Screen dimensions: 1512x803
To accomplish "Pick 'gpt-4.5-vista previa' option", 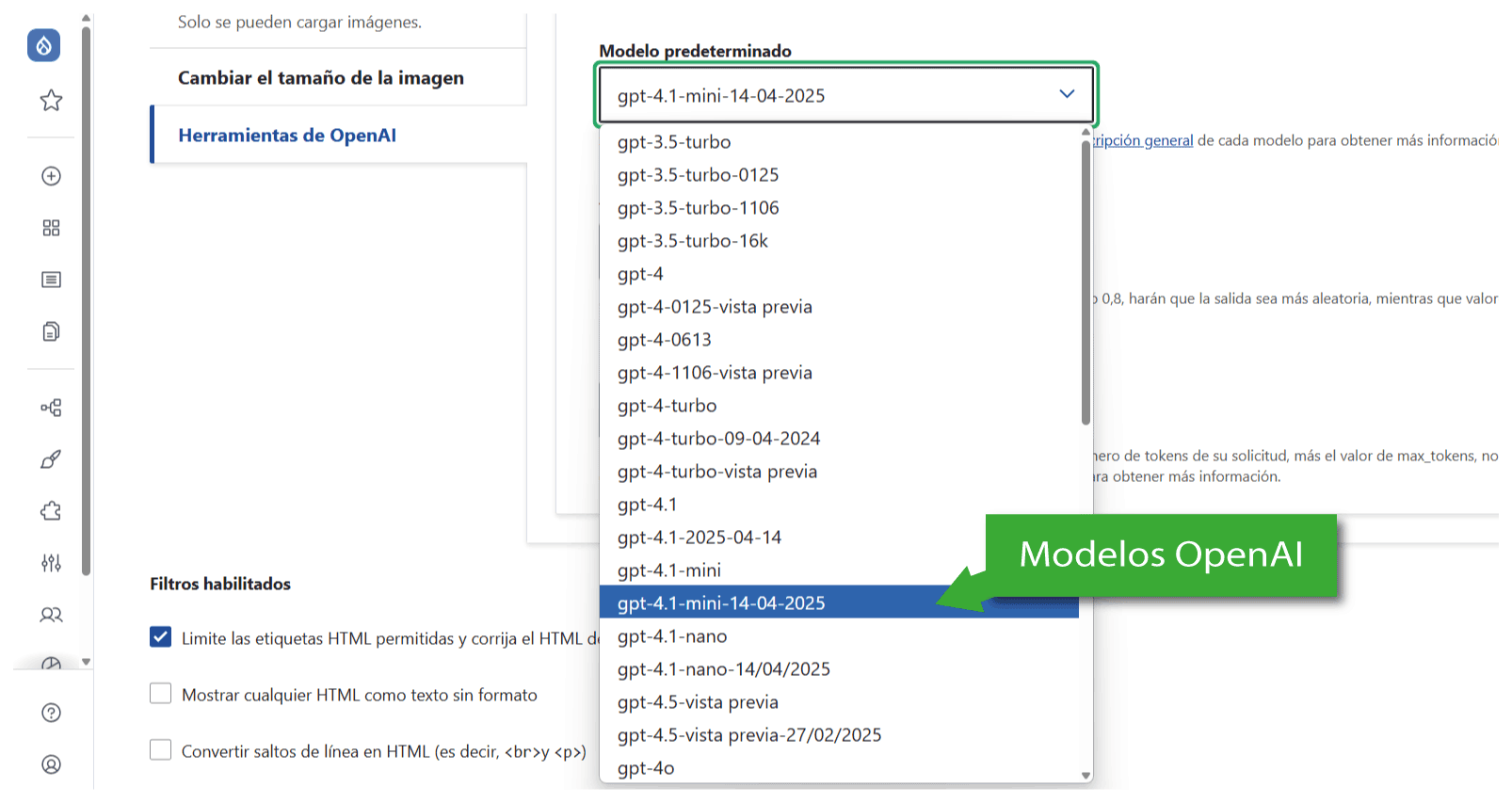I will (x=839, y=702).
